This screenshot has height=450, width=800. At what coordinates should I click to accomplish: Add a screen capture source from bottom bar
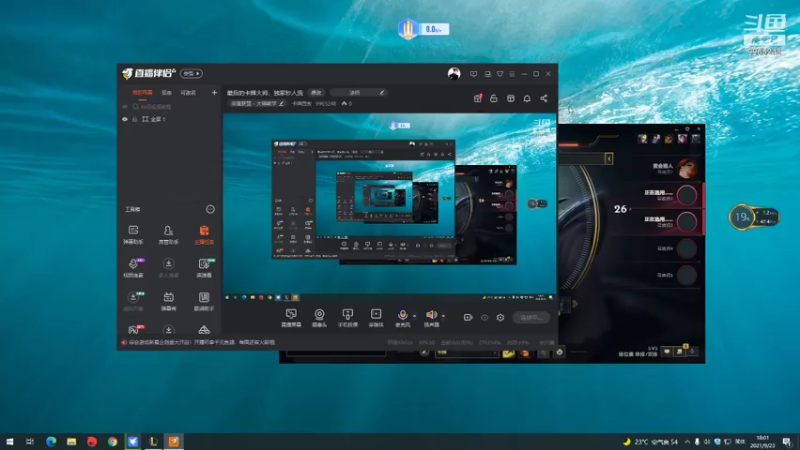[291, 317]
